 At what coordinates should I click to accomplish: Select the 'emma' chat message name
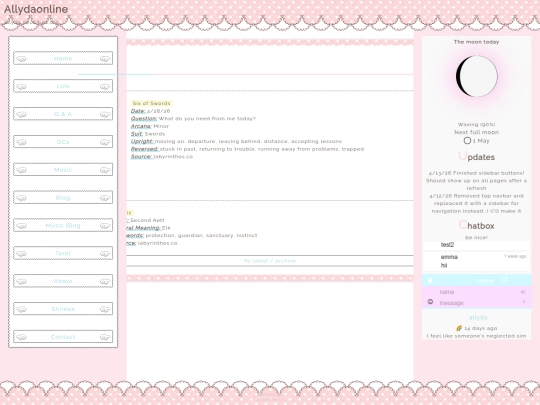[449, 257]
